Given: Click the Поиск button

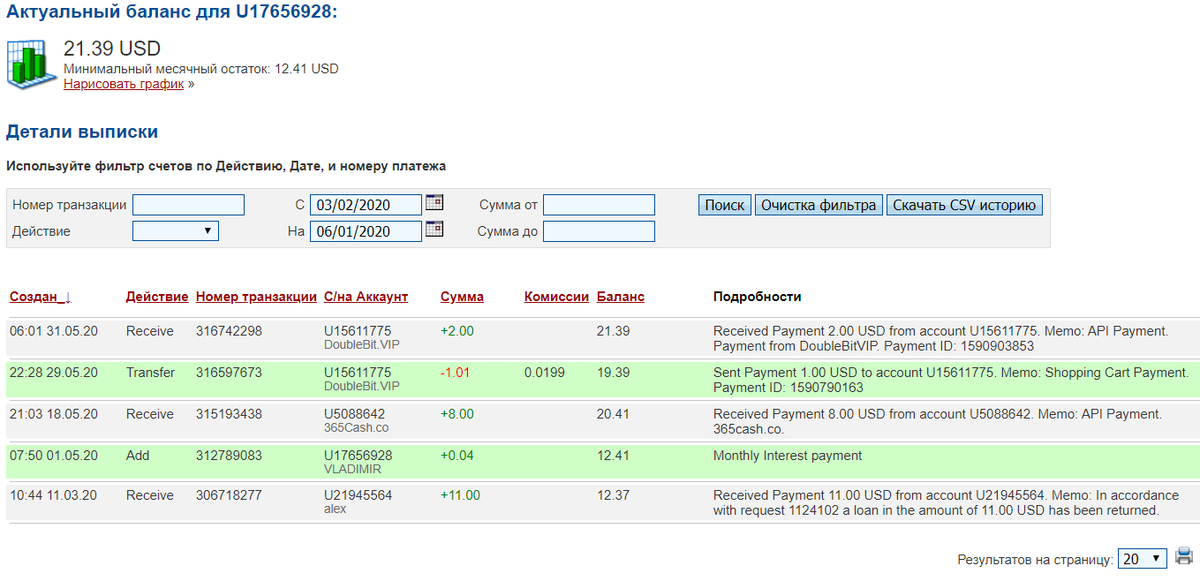Looking at the screenshot, I should pos(725,205).
